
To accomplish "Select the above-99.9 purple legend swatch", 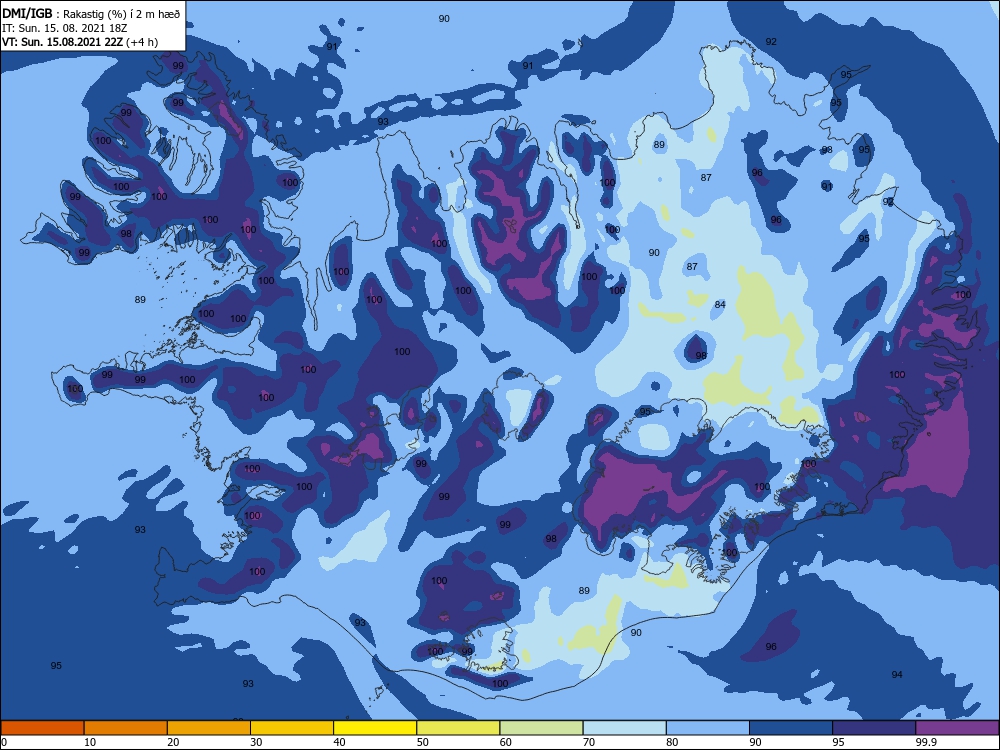I will tap(958, 728).
